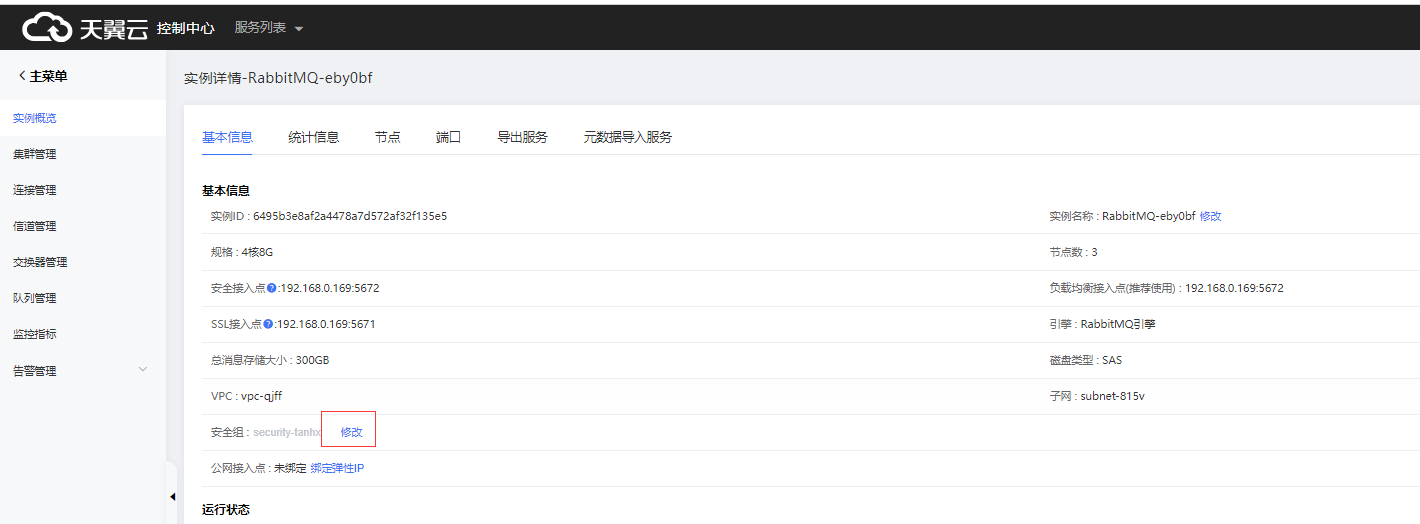This screenshot has width=1420, height=524.
Task: Click help icon beside SSL接入点
Action: point(267,324)
